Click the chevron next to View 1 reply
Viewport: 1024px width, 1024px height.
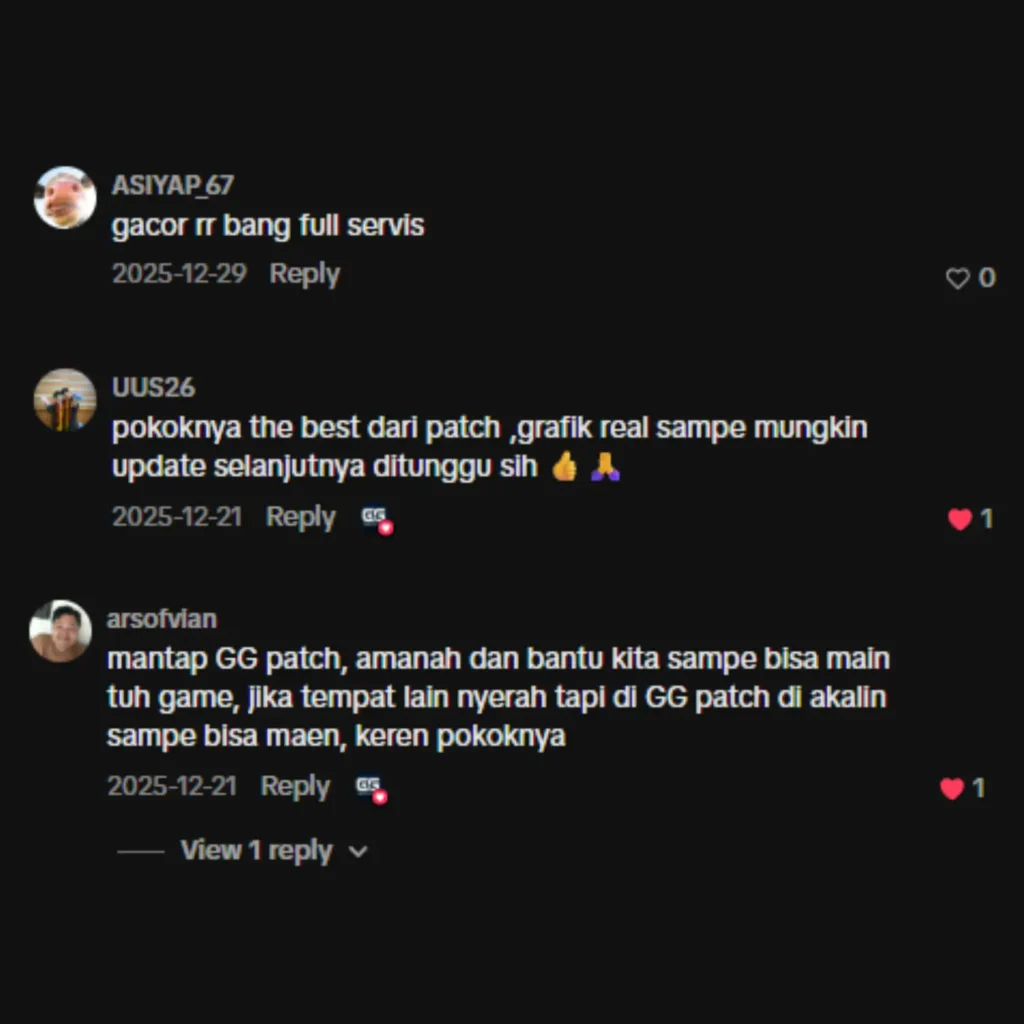[x=358, y=852]
